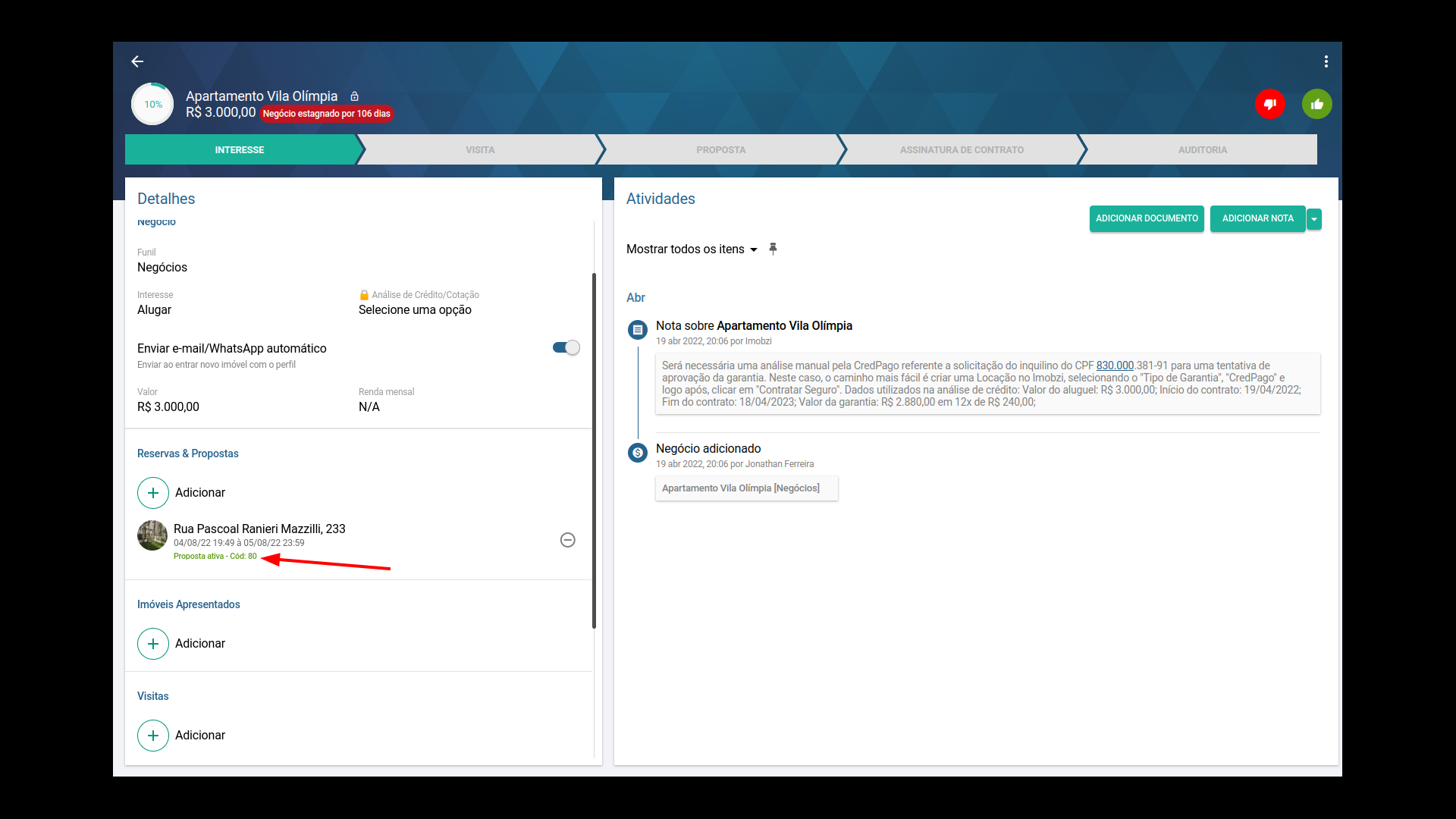Click plus icon under Reservas & Propostas
1456x819 pixels.
(153, 493)
